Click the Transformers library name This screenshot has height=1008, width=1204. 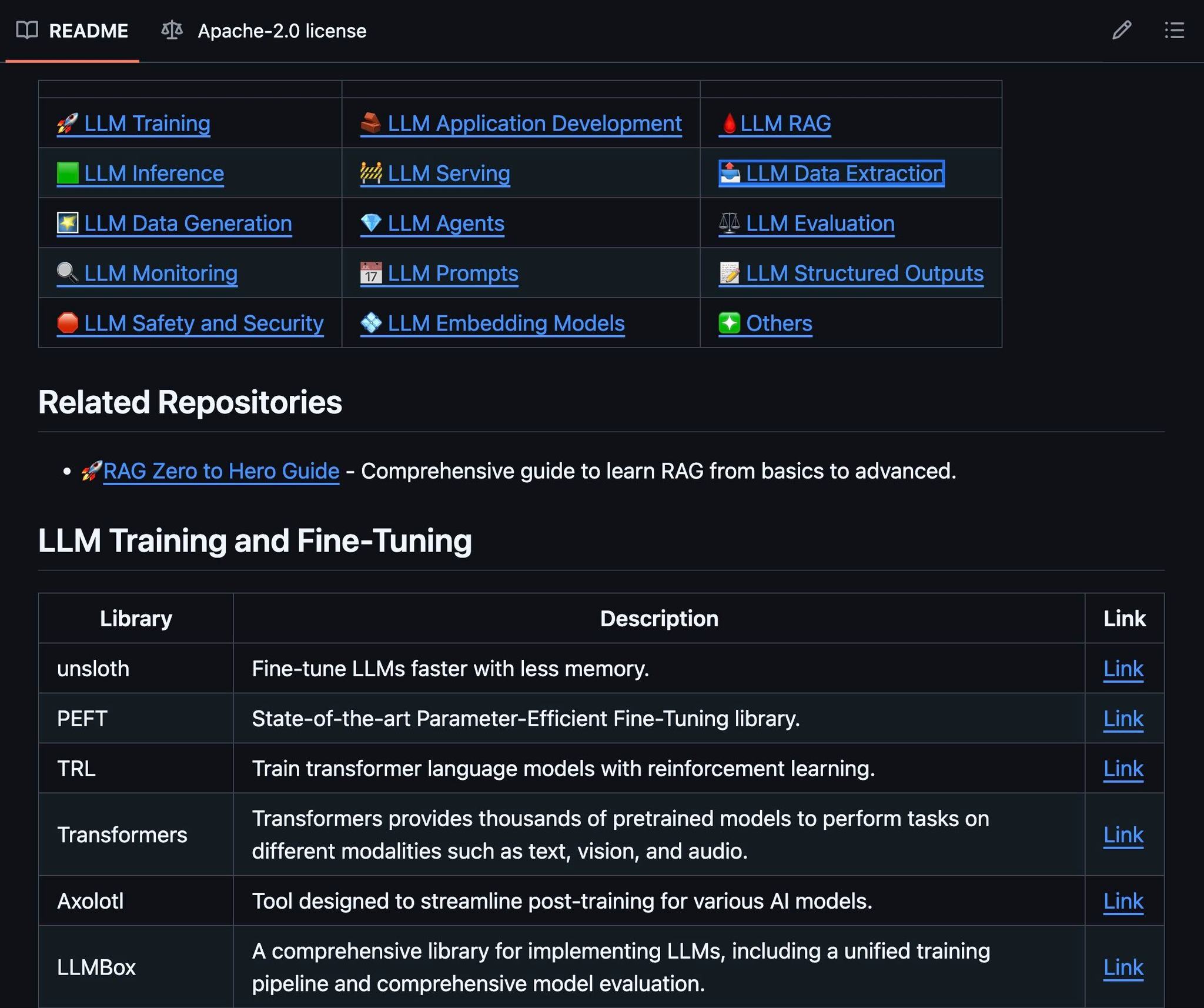click(x=122, y=835)
